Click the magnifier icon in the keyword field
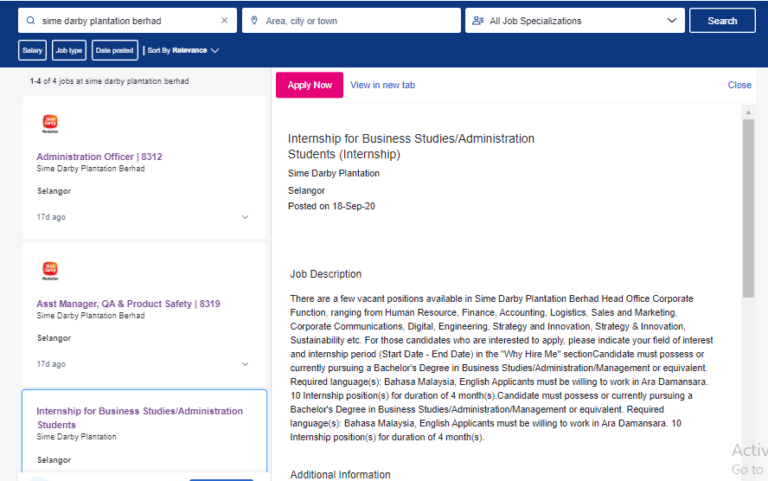Screen dimensions: 768x481 coord(30,20)
